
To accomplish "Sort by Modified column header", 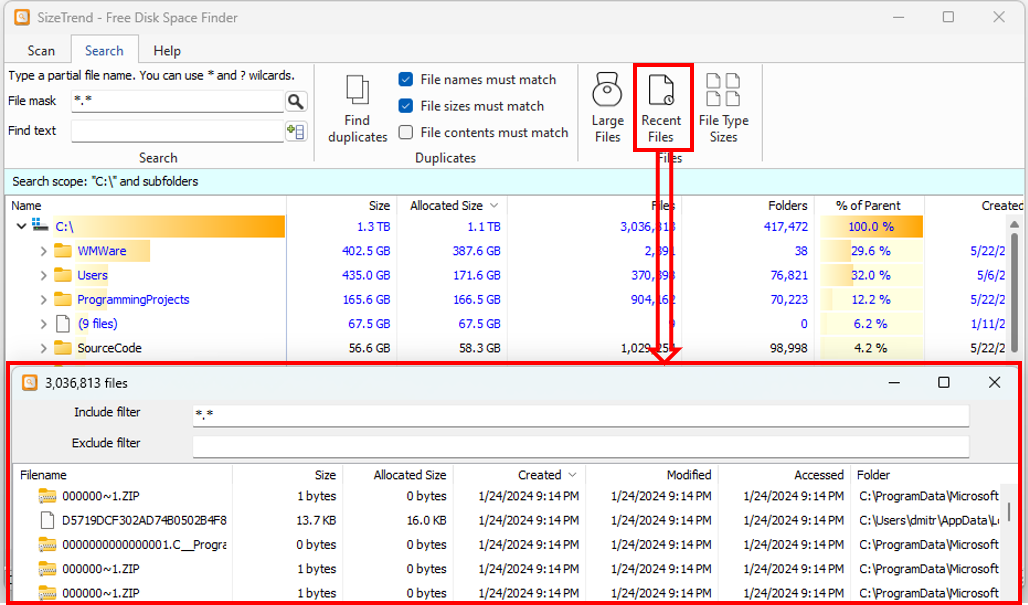I will tap(688, 475).
